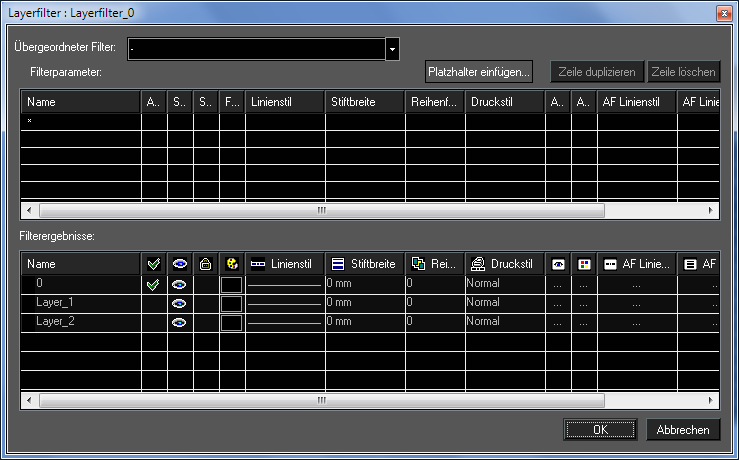Hide Layer_1 using its eye icon
This screenshot has height=460, width=739.
(x=179, y=304)
